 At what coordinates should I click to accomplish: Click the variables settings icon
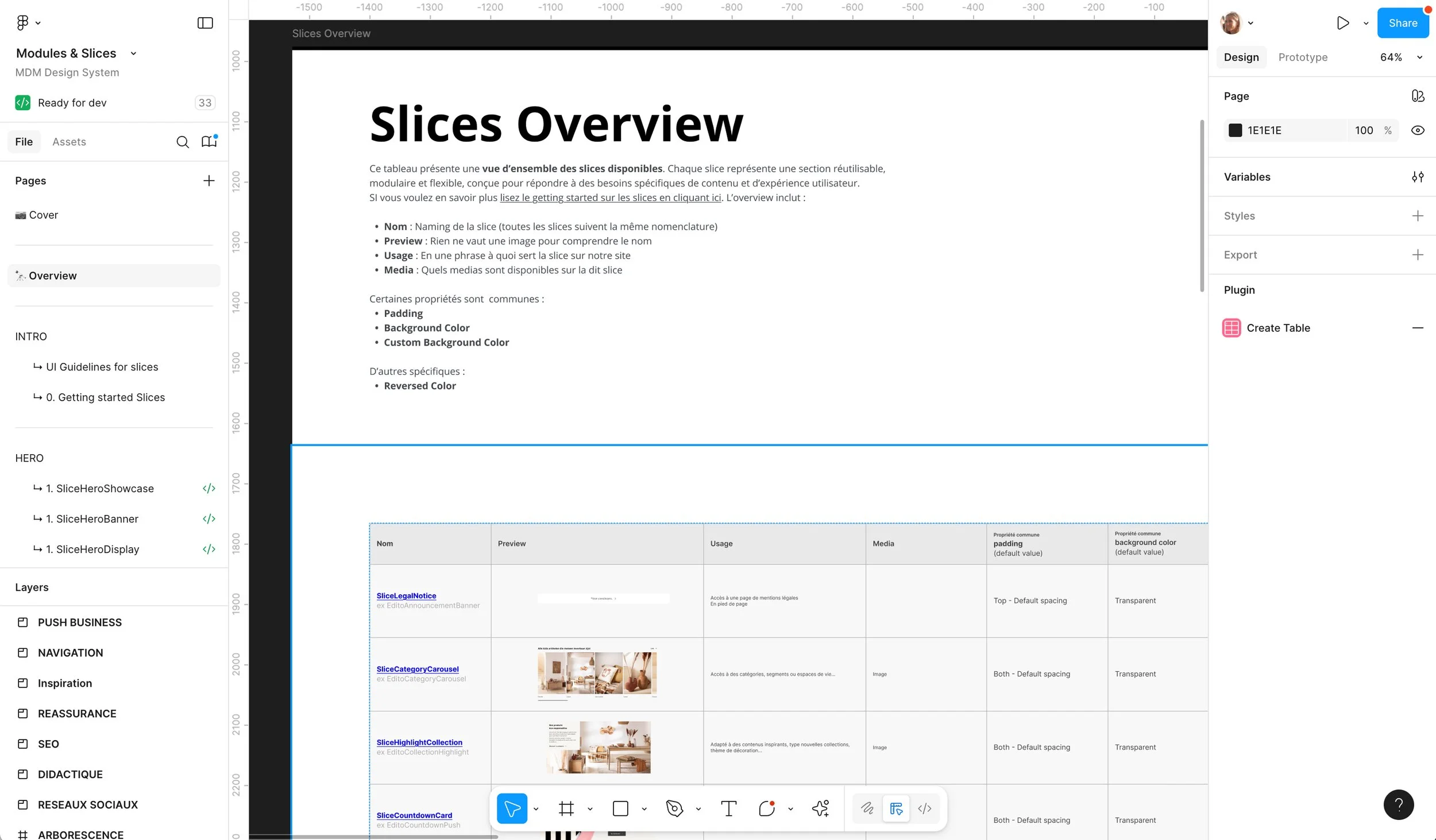[x=1417, y=177]
